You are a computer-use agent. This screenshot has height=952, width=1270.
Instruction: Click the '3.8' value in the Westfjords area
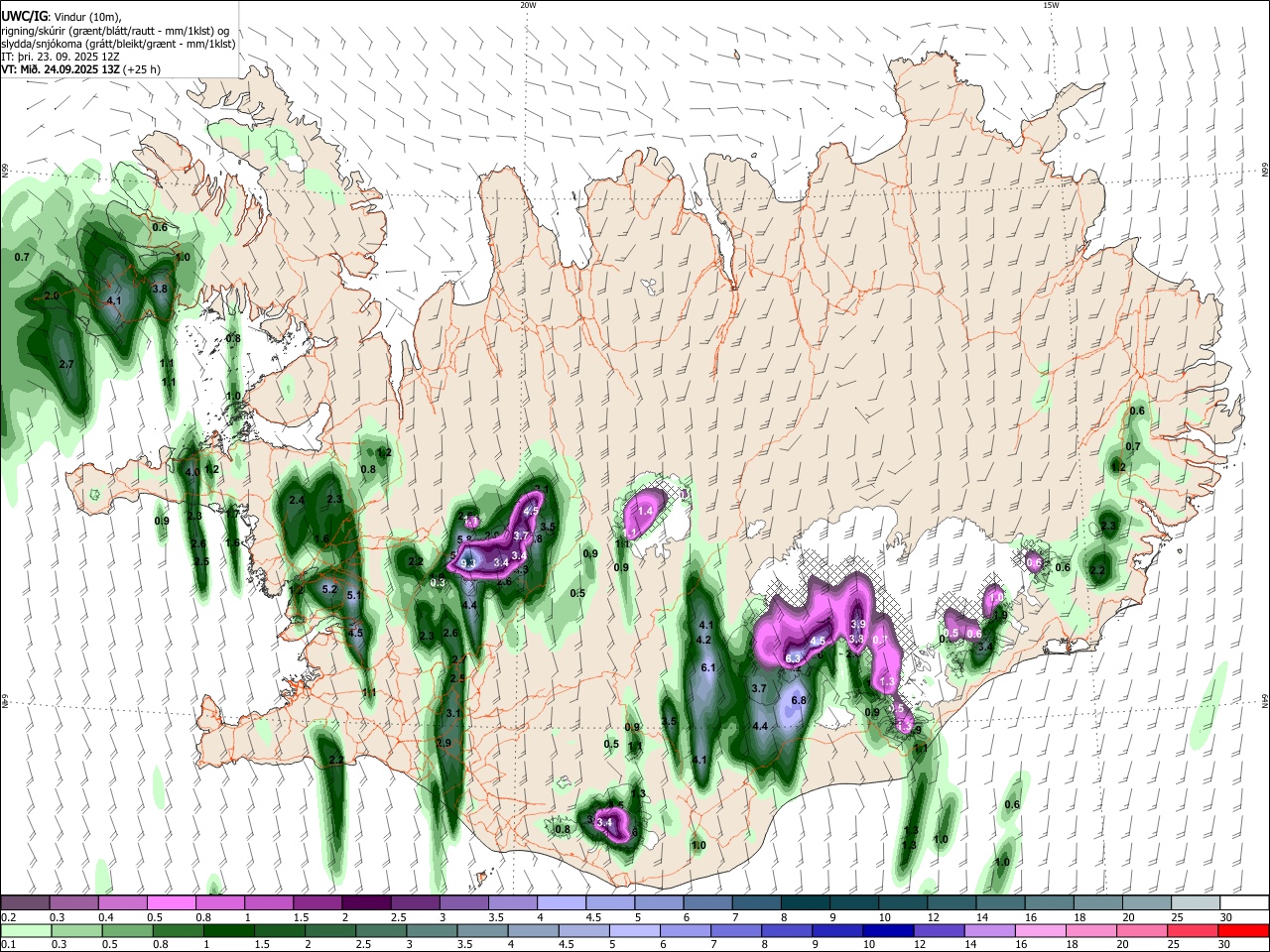(x=160, y=289)
